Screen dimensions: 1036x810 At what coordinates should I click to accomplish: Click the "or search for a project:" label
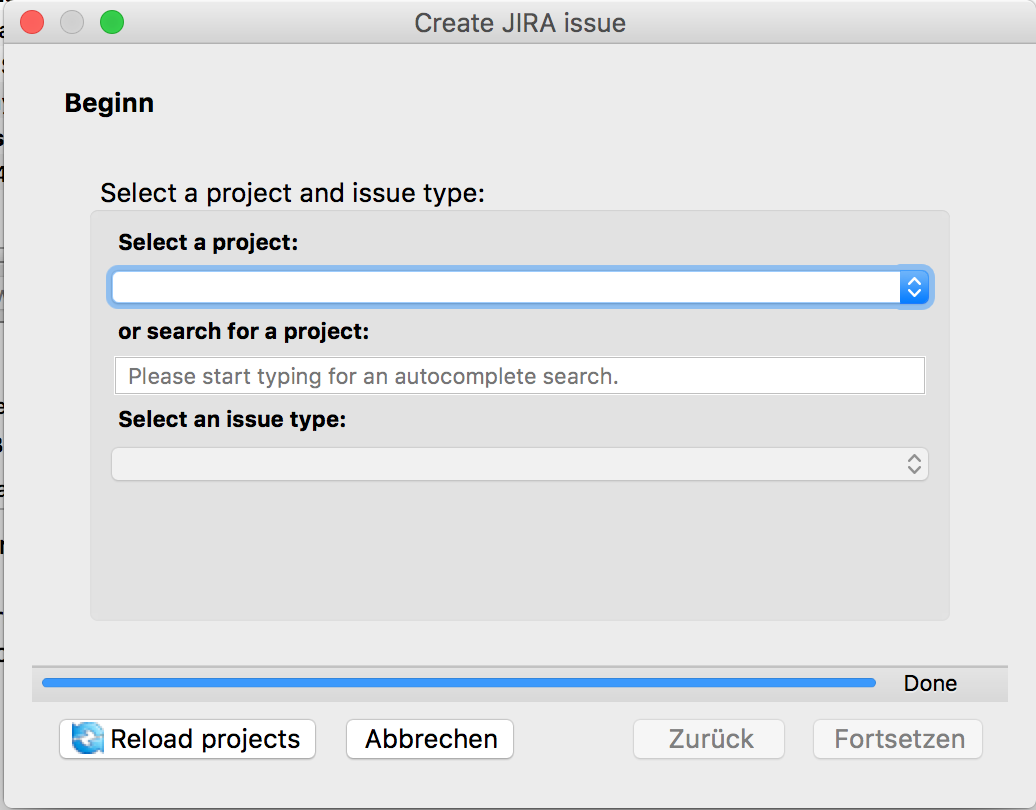point(243,331)
